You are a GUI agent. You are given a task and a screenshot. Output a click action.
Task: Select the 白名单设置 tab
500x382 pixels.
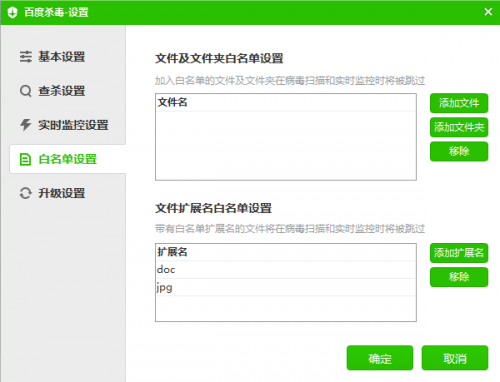pos(68,159)
